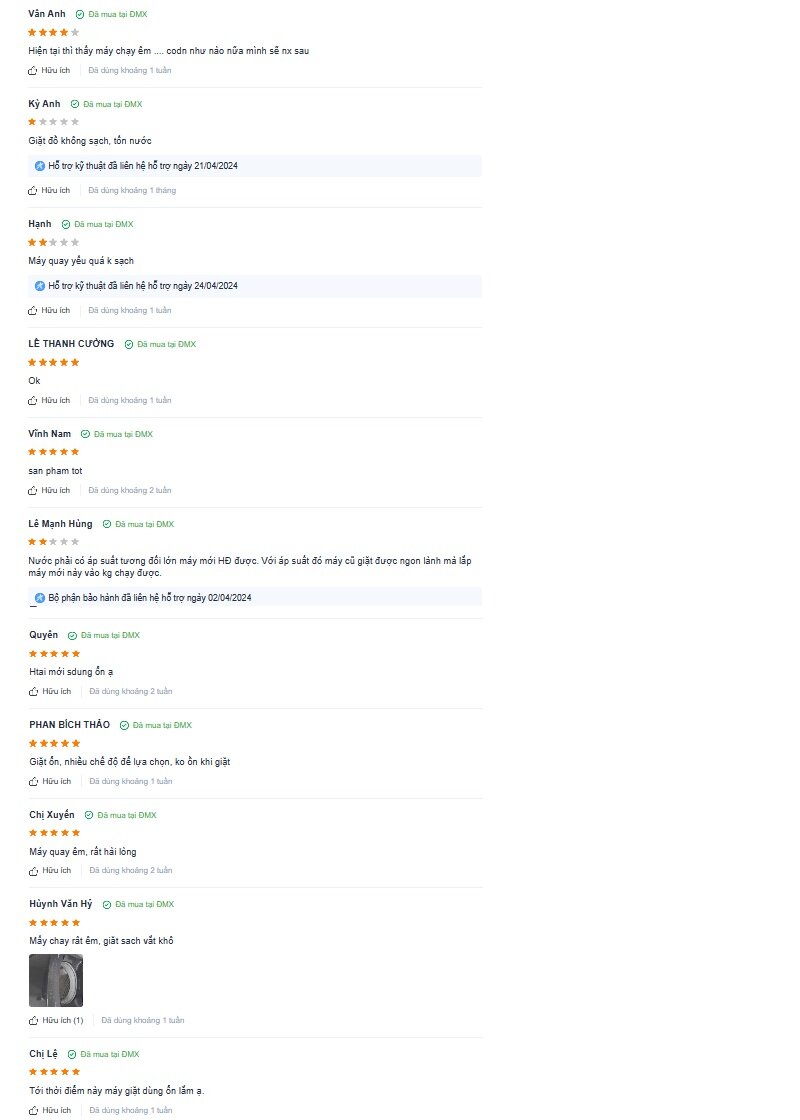This screenshot has height=1120, width=800.
Task: Click Đã mua tại ĐMX badge beside Lê Mạnh Hùng
Action: (x=139, y=524)
